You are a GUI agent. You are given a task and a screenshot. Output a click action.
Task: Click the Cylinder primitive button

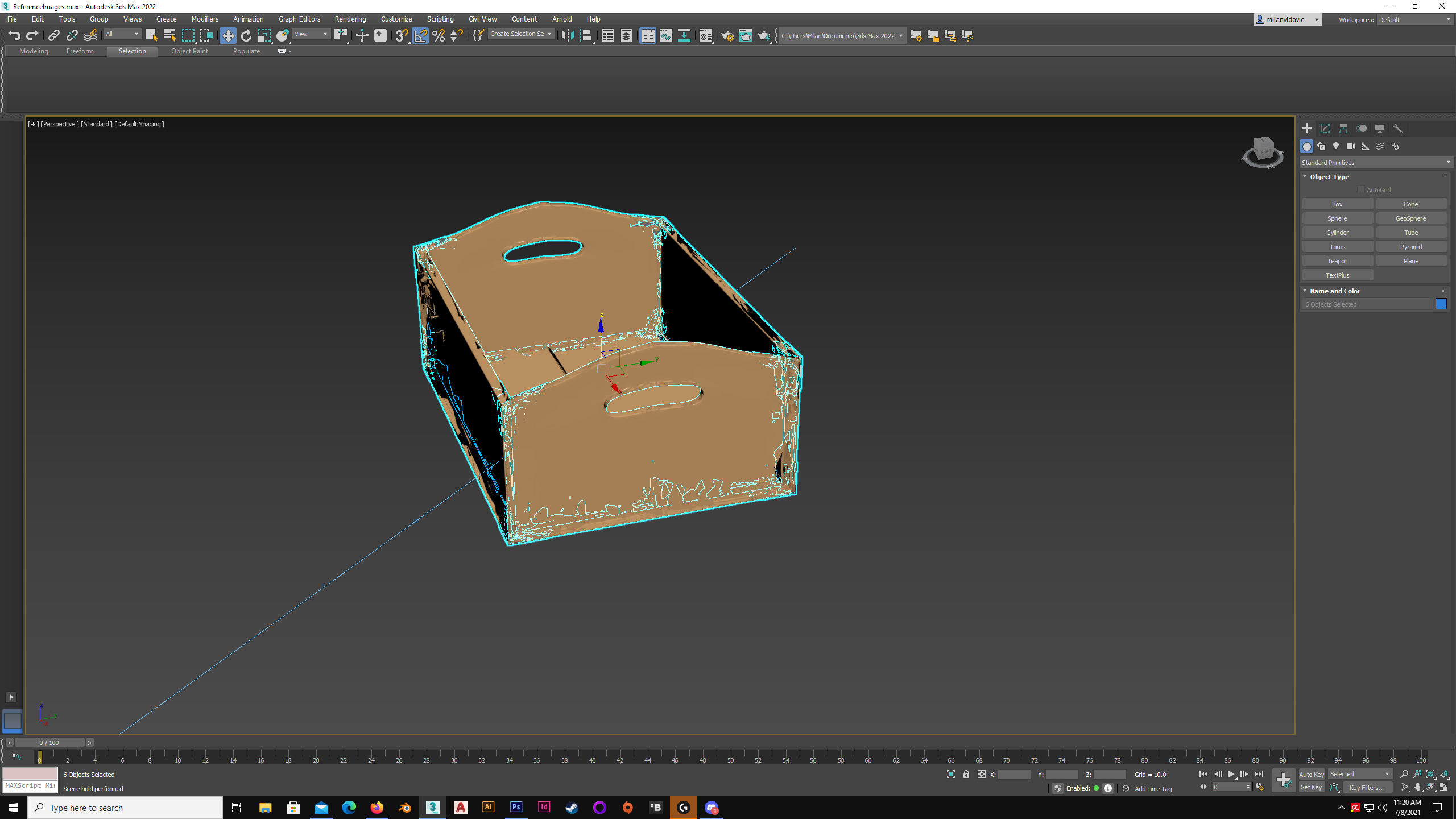point(1337,232)
